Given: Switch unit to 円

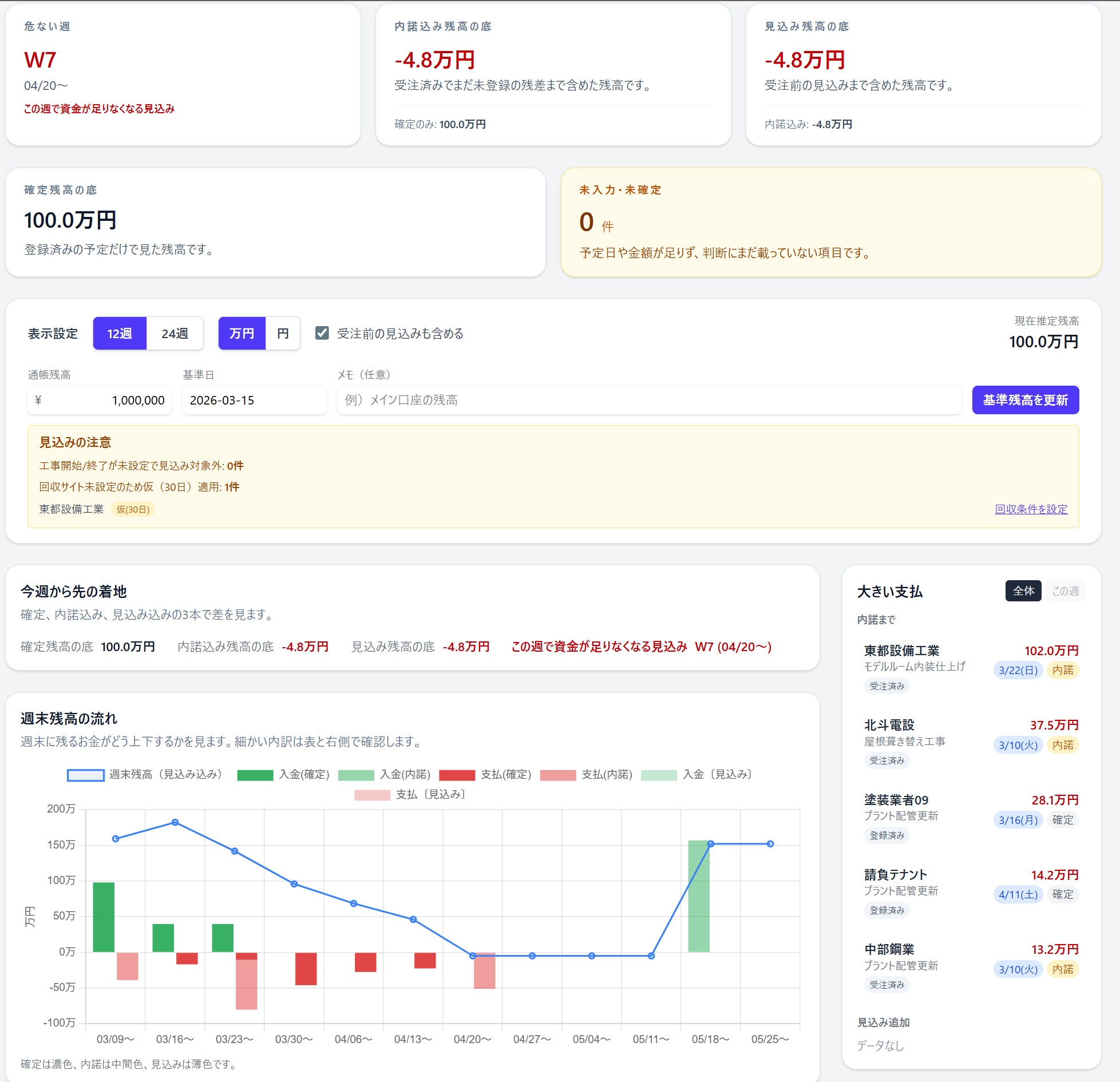Looking at the screenshot, I should [x=283, y=333].
